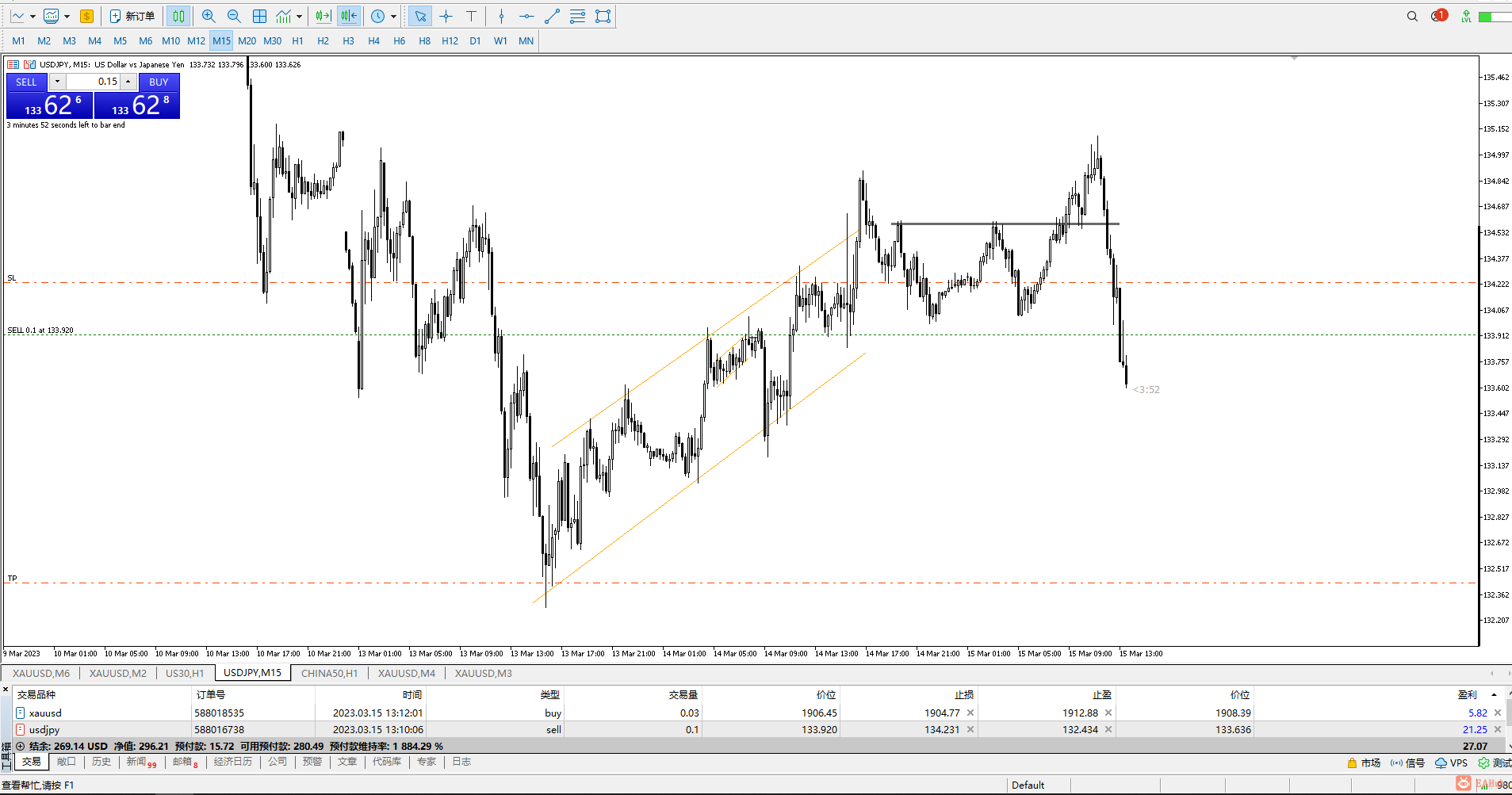Image resolution: width=1512 pixels, height=795 pixels.
Task: Select the text label tool
Action: (x=472, y=16)
